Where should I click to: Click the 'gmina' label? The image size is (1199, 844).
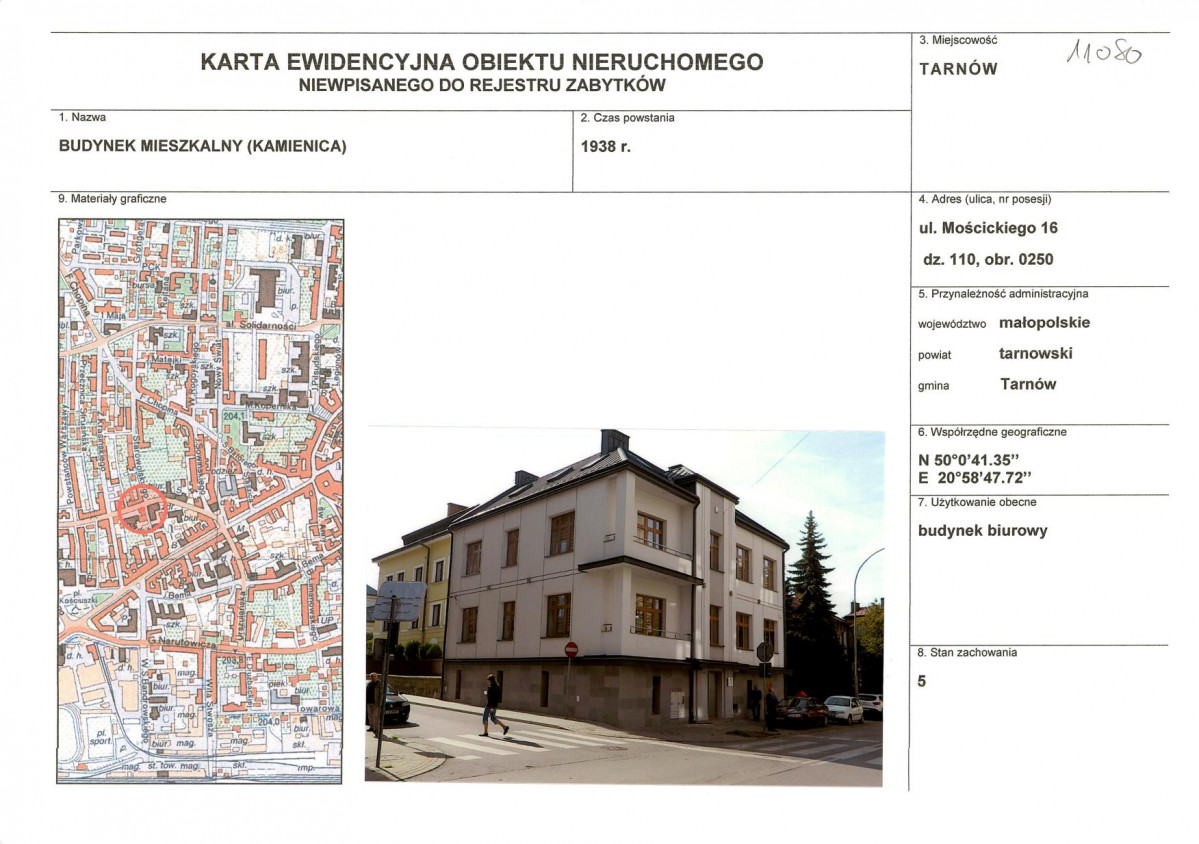click(934, 386)
